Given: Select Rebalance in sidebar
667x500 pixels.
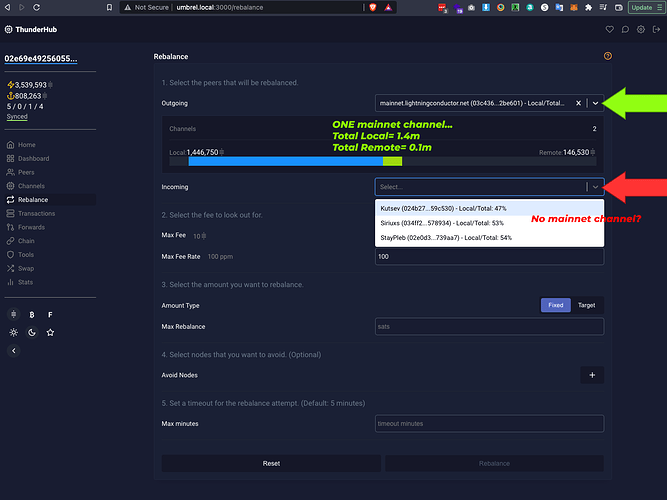Looking at the screenshot, I should [50, 200].
